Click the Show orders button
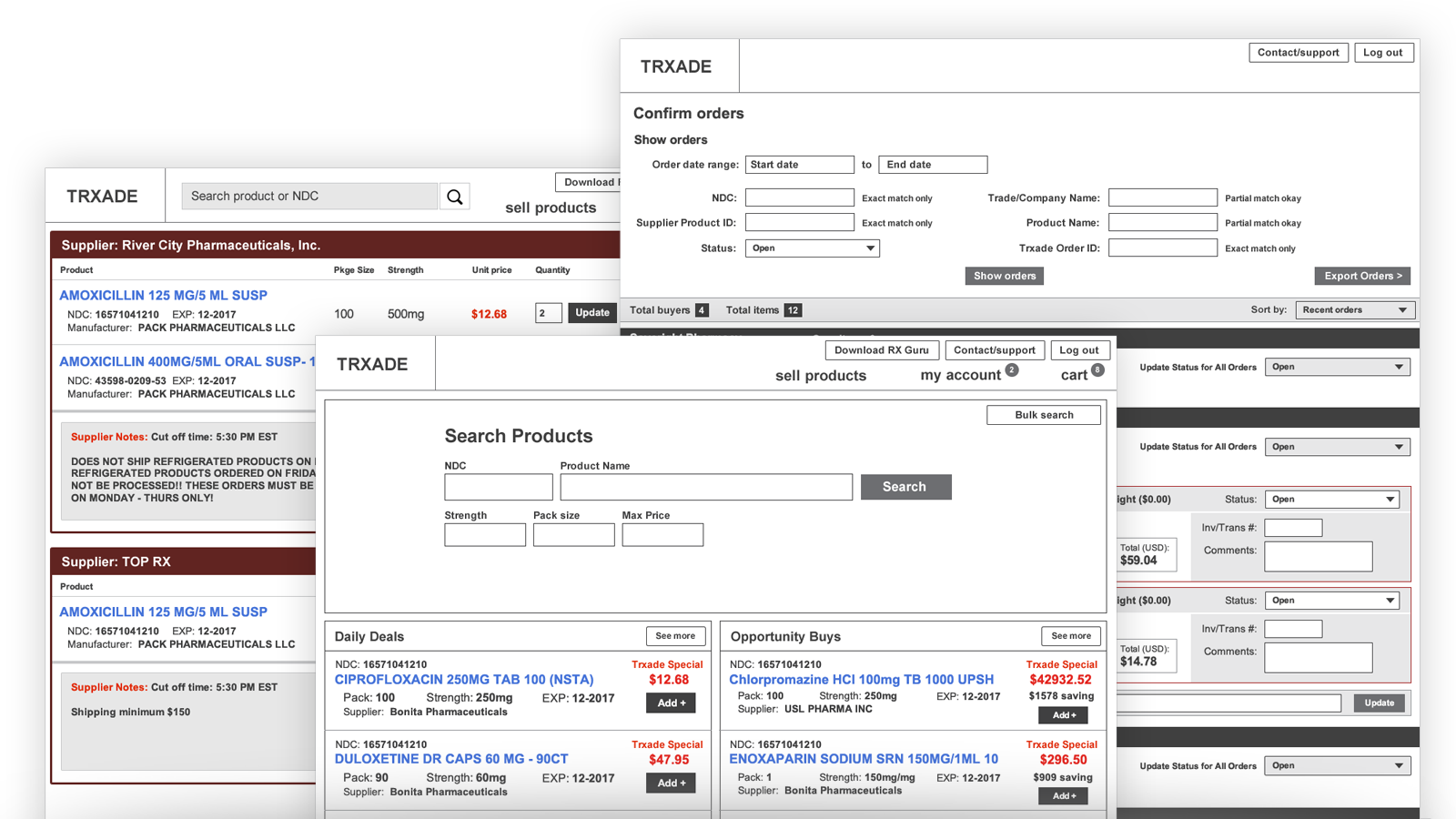Viewport: 1456px width, 819px height. point(1005,276)
